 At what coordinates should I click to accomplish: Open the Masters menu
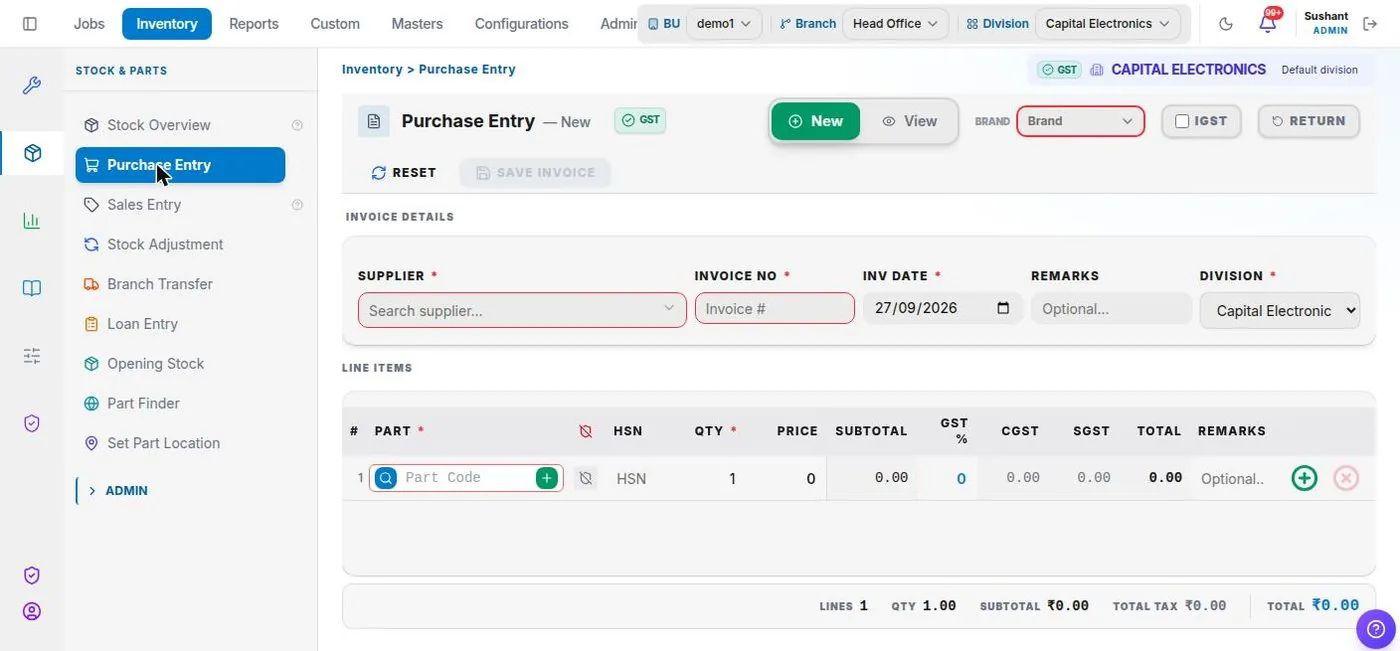[417, 24]
